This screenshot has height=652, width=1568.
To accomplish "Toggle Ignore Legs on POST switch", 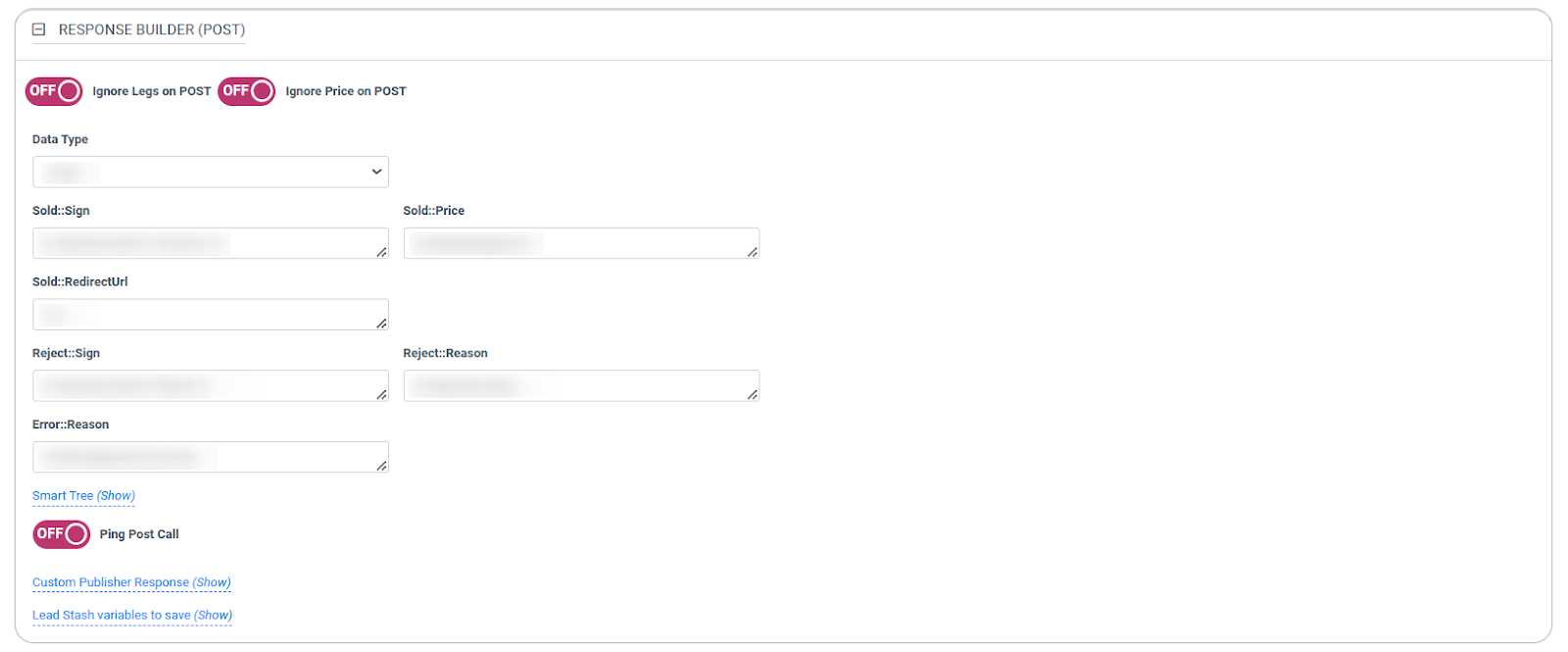I will [x=54, y=91].
